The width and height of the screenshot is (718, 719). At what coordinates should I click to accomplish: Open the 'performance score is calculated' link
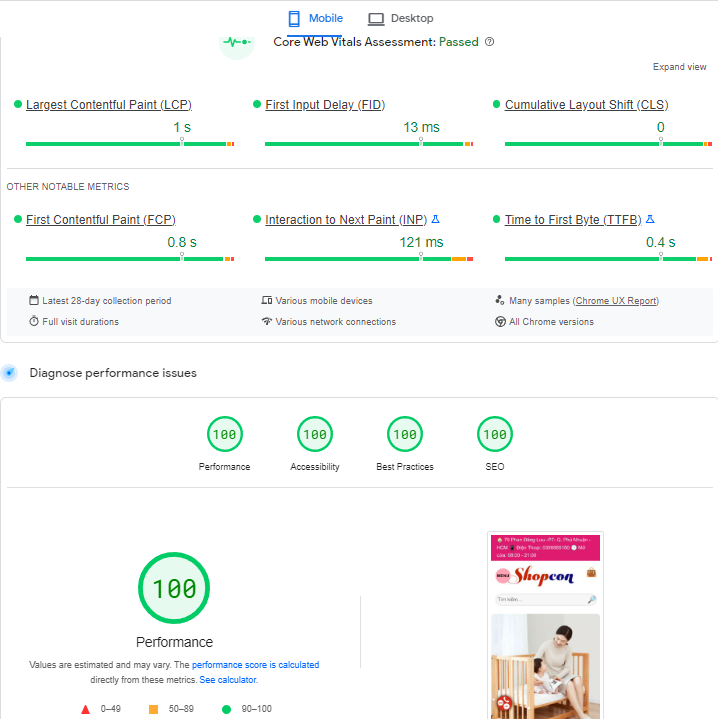pyautogui.click(x=255, y=665)
